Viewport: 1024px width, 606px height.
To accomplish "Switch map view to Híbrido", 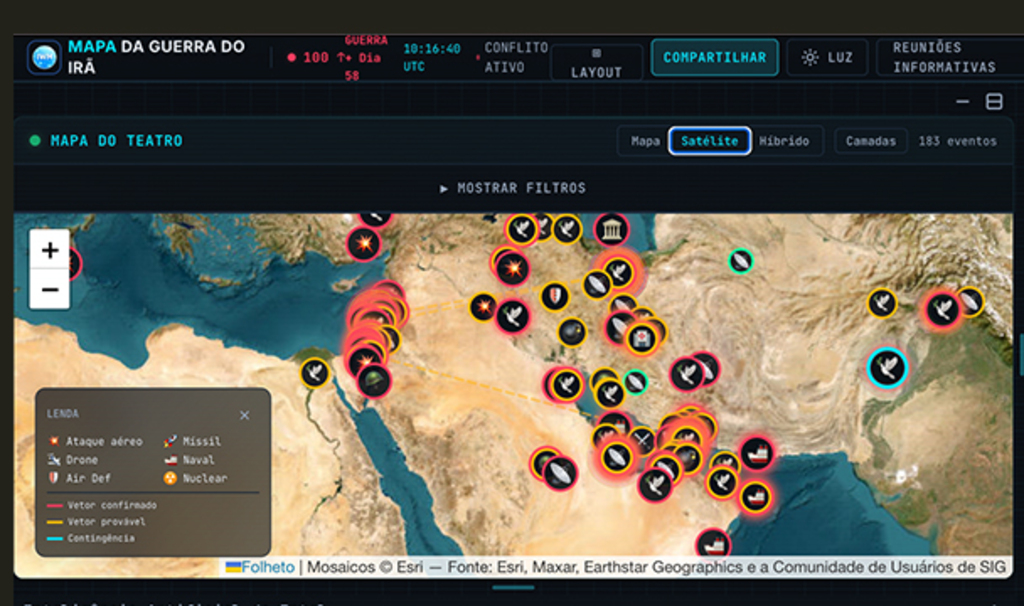I will (x=784, y=141).
